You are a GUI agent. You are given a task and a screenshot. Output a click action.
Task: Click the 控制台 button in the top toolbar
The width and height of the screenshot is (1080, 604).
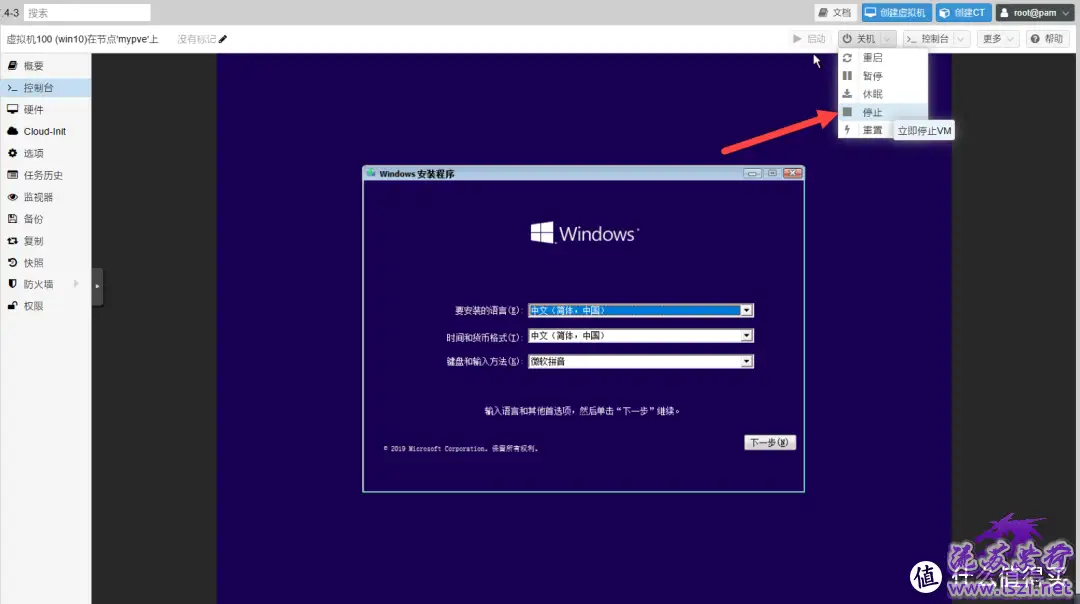pos(928,39)
